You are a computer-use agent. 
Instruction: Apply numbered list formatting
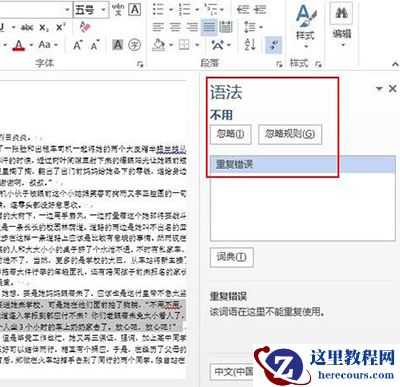[x=184, y=9]
